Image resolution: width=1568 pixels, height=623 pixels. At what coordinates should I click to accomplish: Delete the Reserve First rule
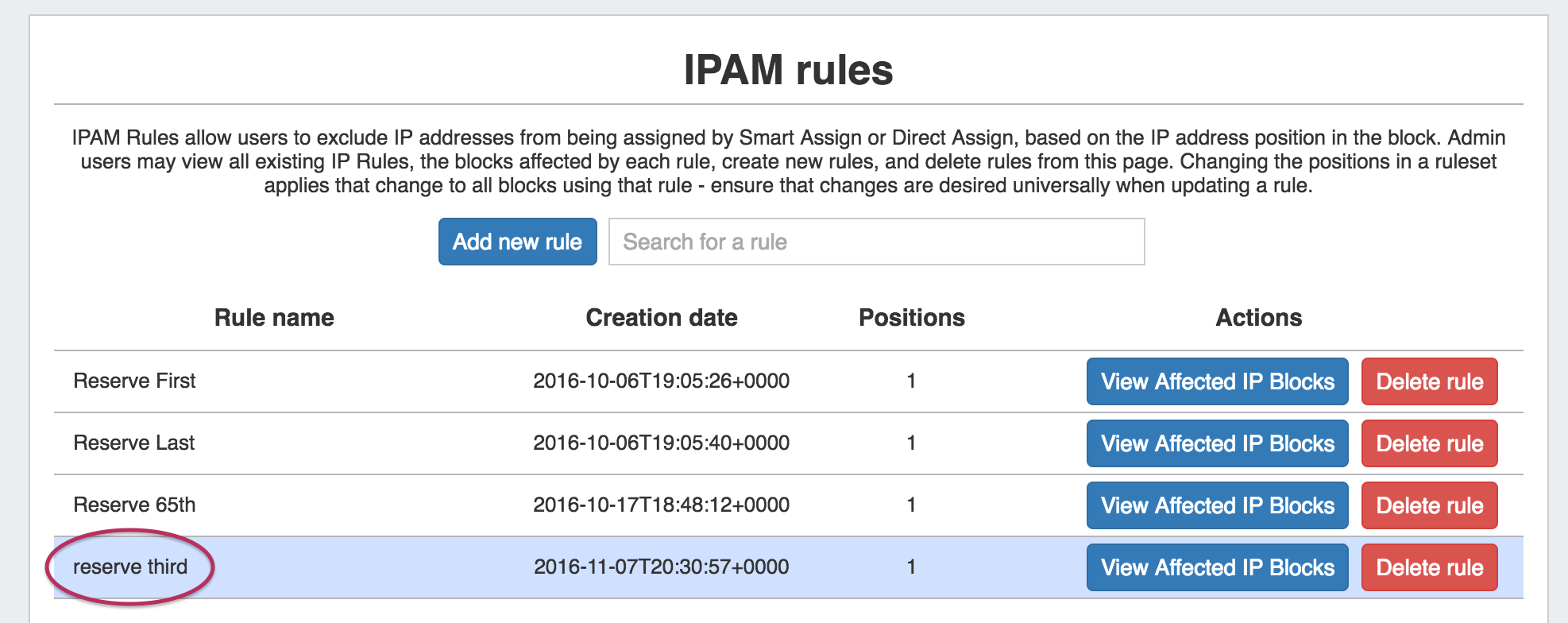point(1429,381)
